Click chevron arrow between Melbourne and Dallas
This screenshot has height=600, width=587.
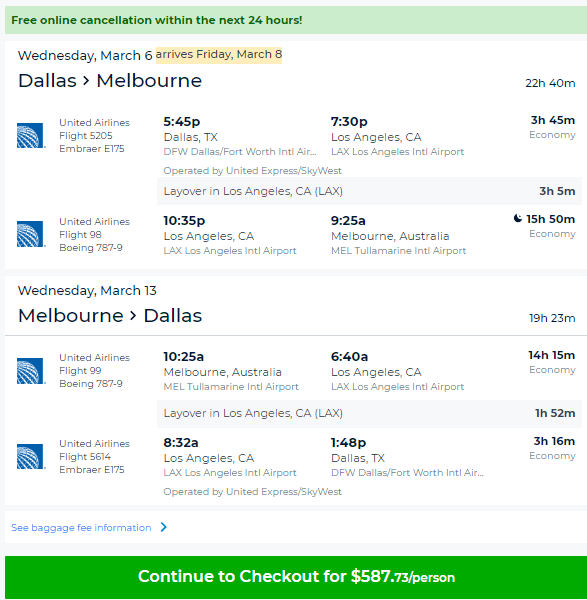click(x=133, y=316)
